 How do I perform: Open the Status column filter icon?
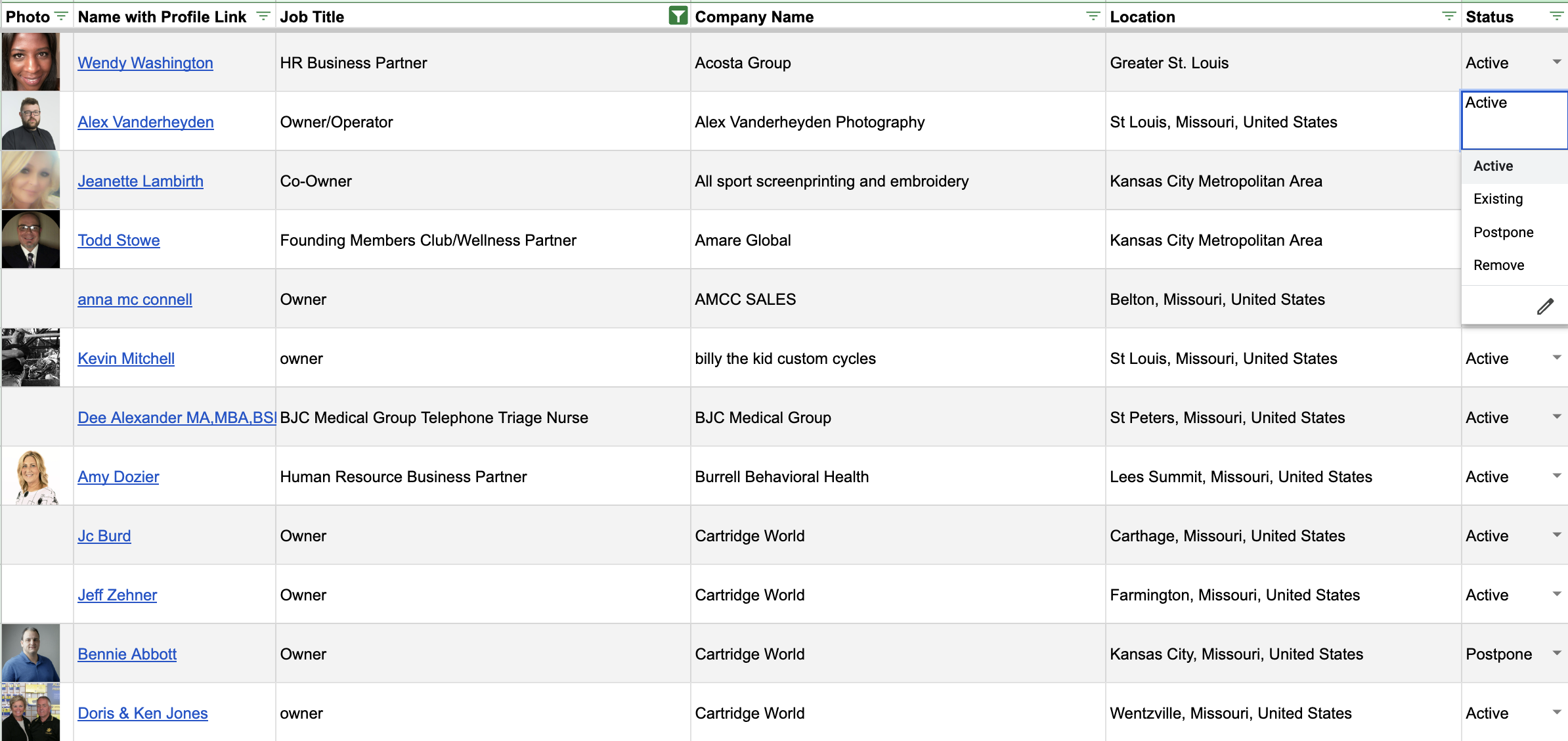(x=1556, y=16)
